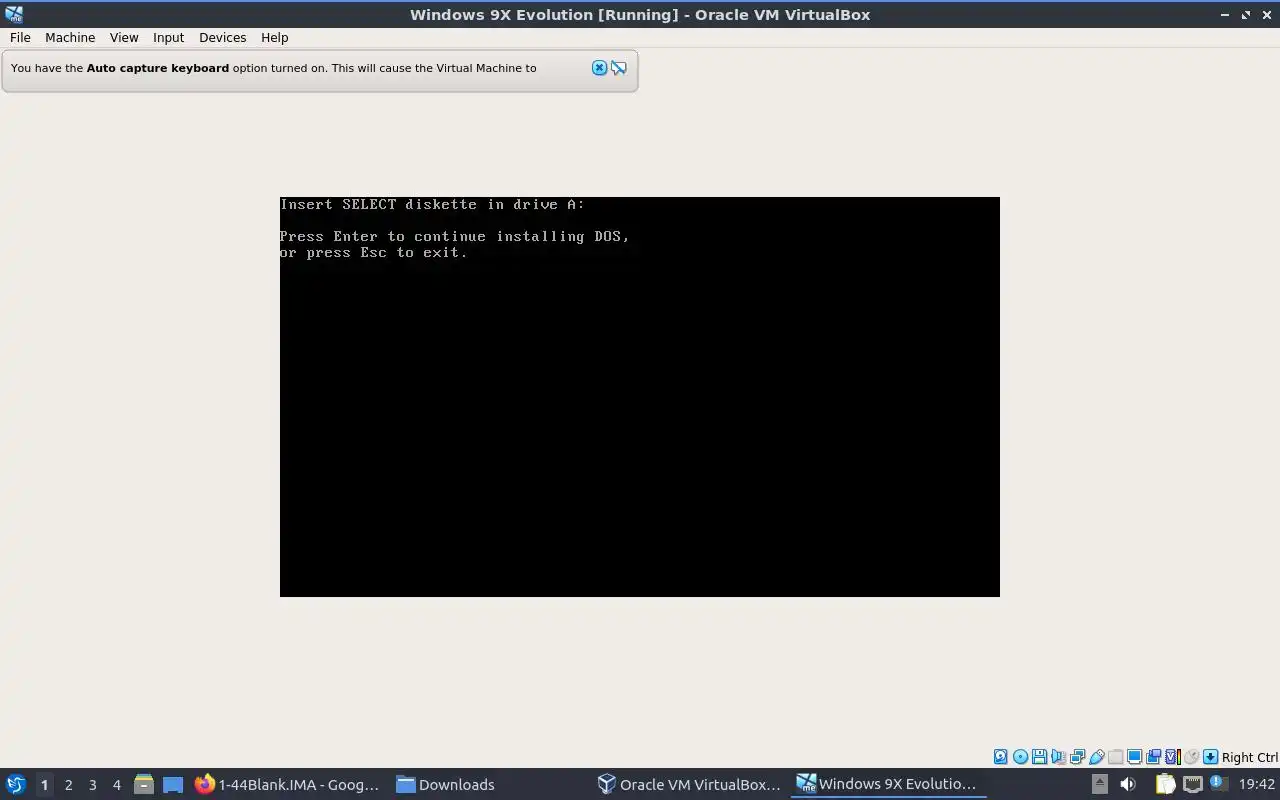
Task: Click the mouse integration status icon
Action: point(1191,757)
